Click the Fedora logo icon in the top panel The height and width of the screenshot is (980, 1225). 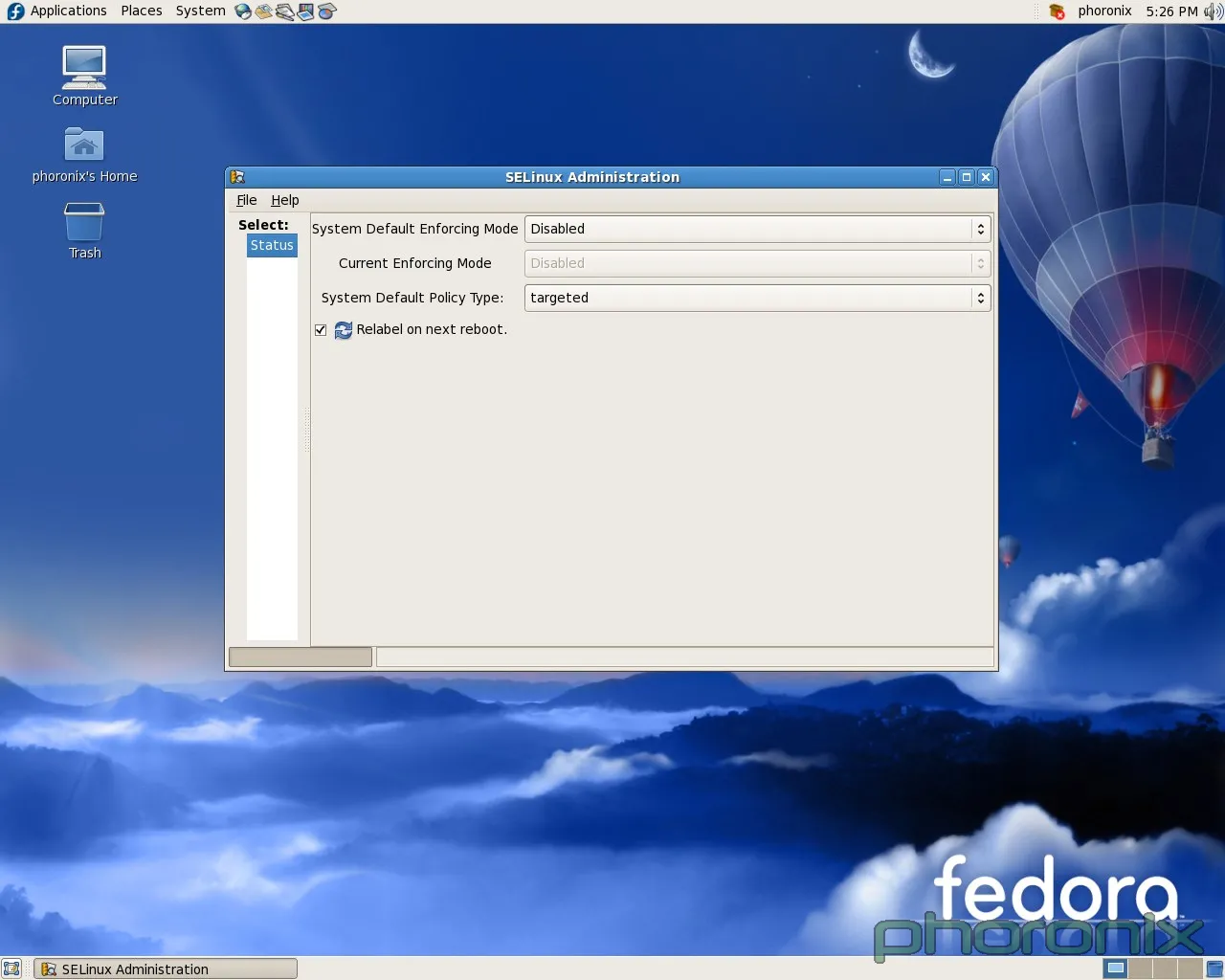(15, 11)
